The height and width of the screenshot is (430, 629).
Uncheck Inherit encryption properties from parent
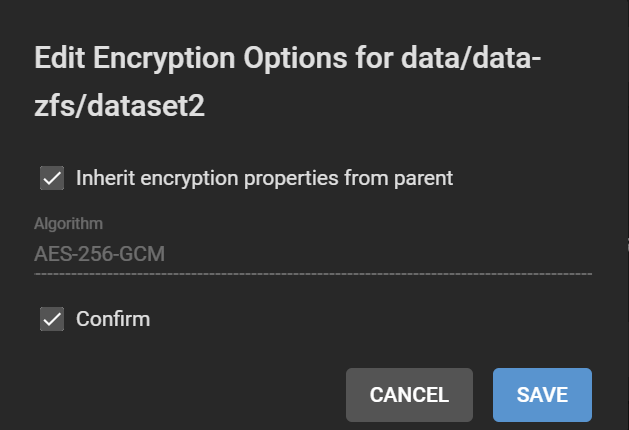coord(52,179)
